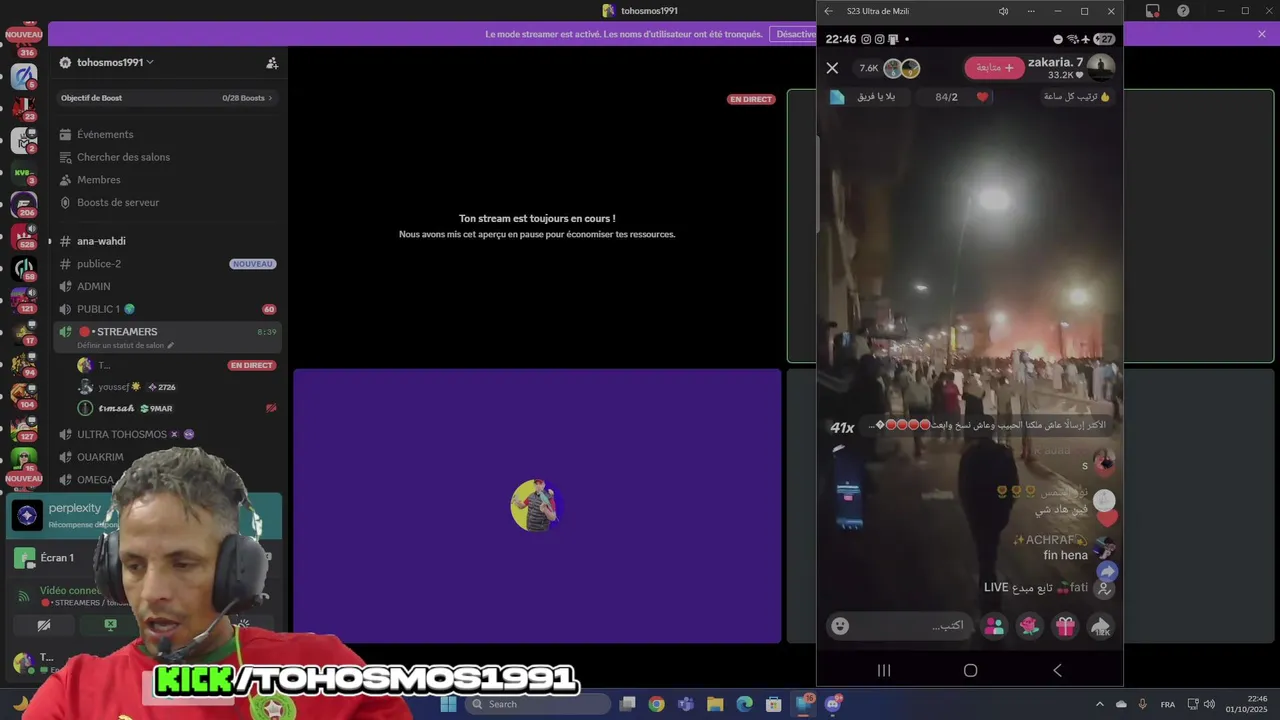The image size is (1280, 720).
Task: Tap the pink follow button متابعة
Action: (994, 68)
